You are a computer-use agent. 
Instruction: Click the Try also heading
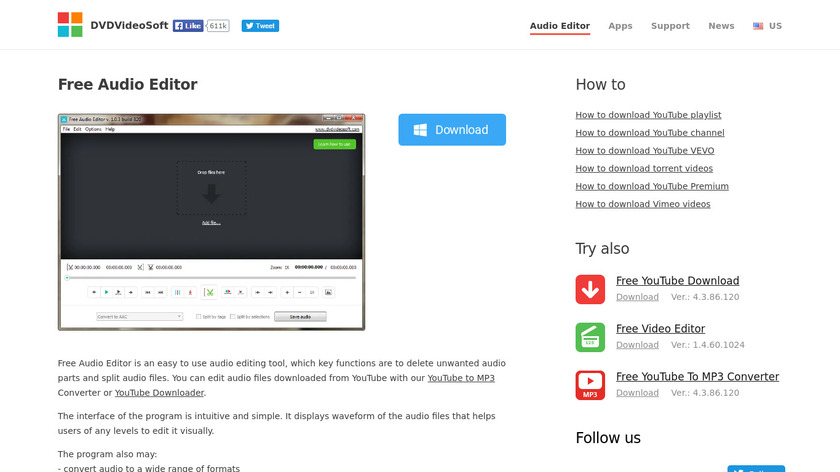pos(602,249)
